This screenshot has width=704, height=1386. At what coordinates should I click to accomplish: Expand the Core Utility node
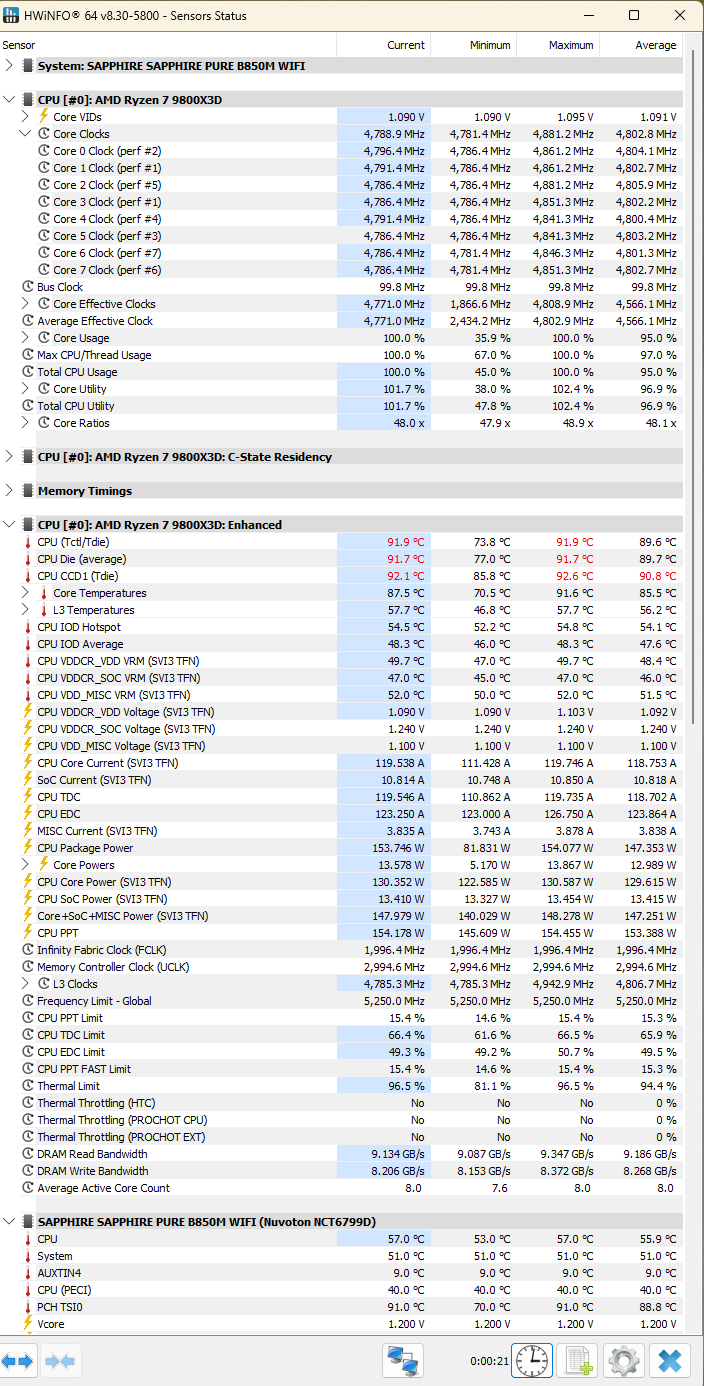pos(26,389)
